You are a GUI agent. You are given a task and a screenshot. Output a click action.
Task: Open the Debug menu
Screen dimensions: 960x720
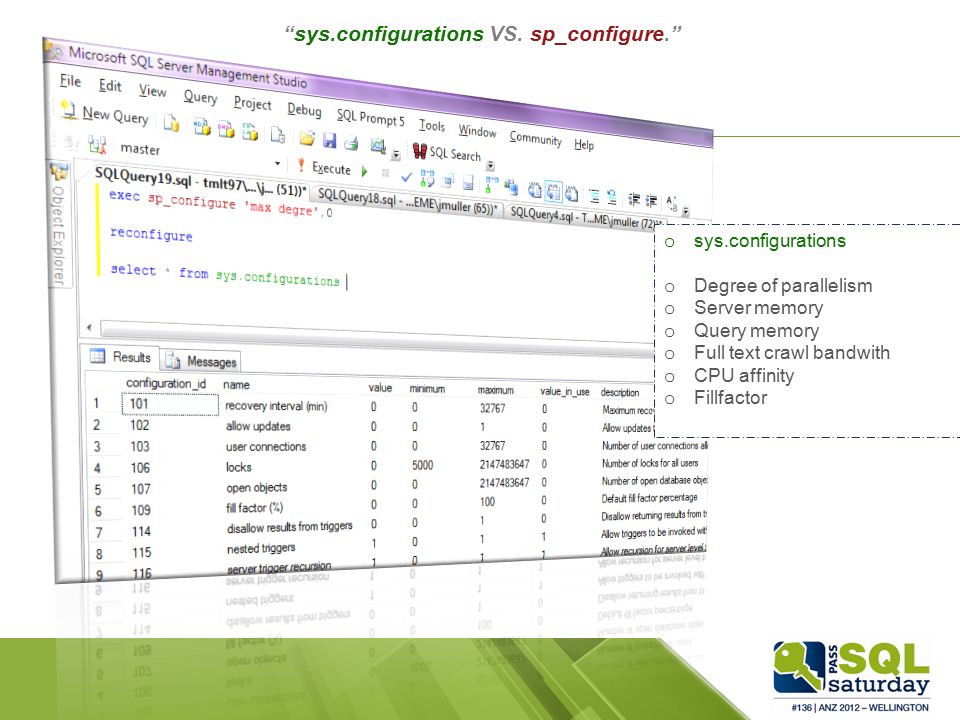[x=304, y=110]
